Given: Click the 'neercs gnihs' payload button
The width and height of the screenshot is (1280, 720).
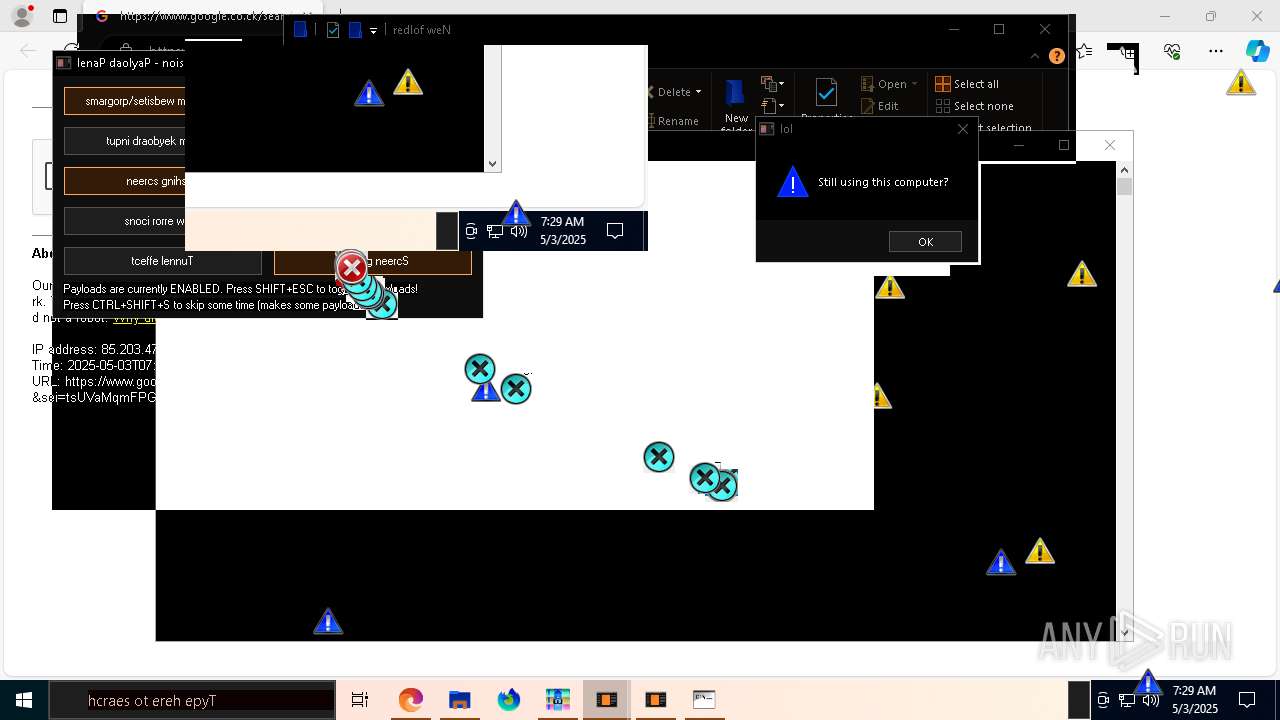Looking at the screenshot, I should point(125,181).
